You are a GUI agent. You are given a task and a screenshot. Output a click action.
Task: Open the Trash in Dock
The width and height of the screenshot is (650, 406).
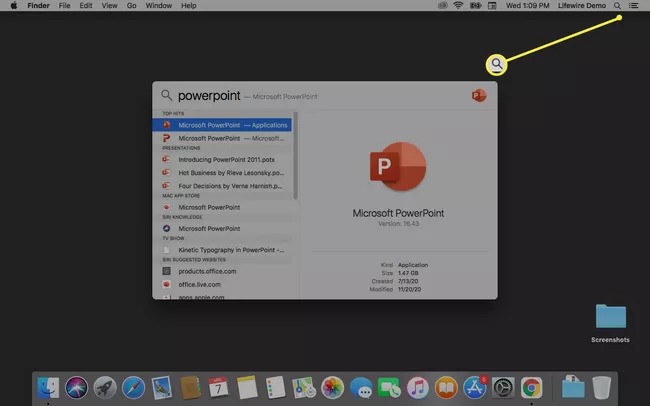[x=601, y=388]
